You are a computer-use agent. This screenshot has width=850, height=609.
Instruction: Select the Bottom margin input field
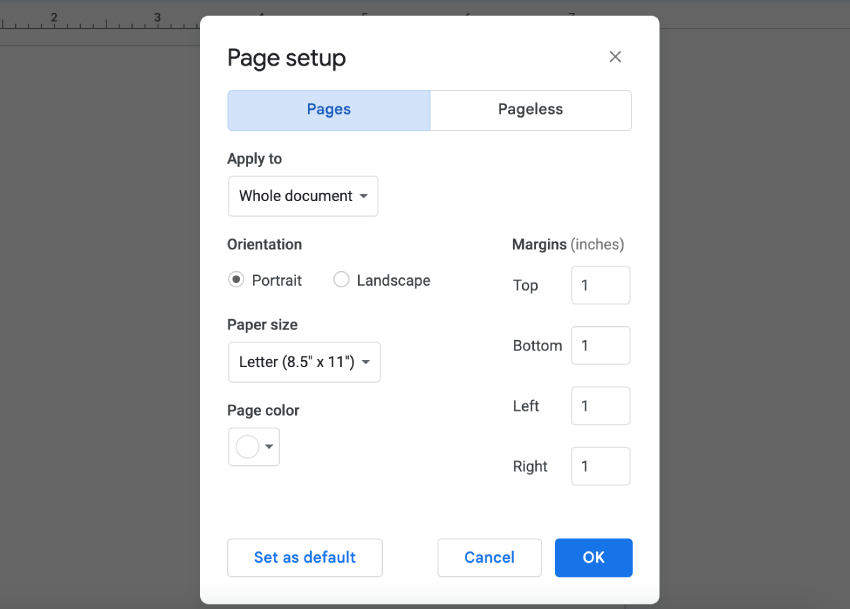point(600,345)
